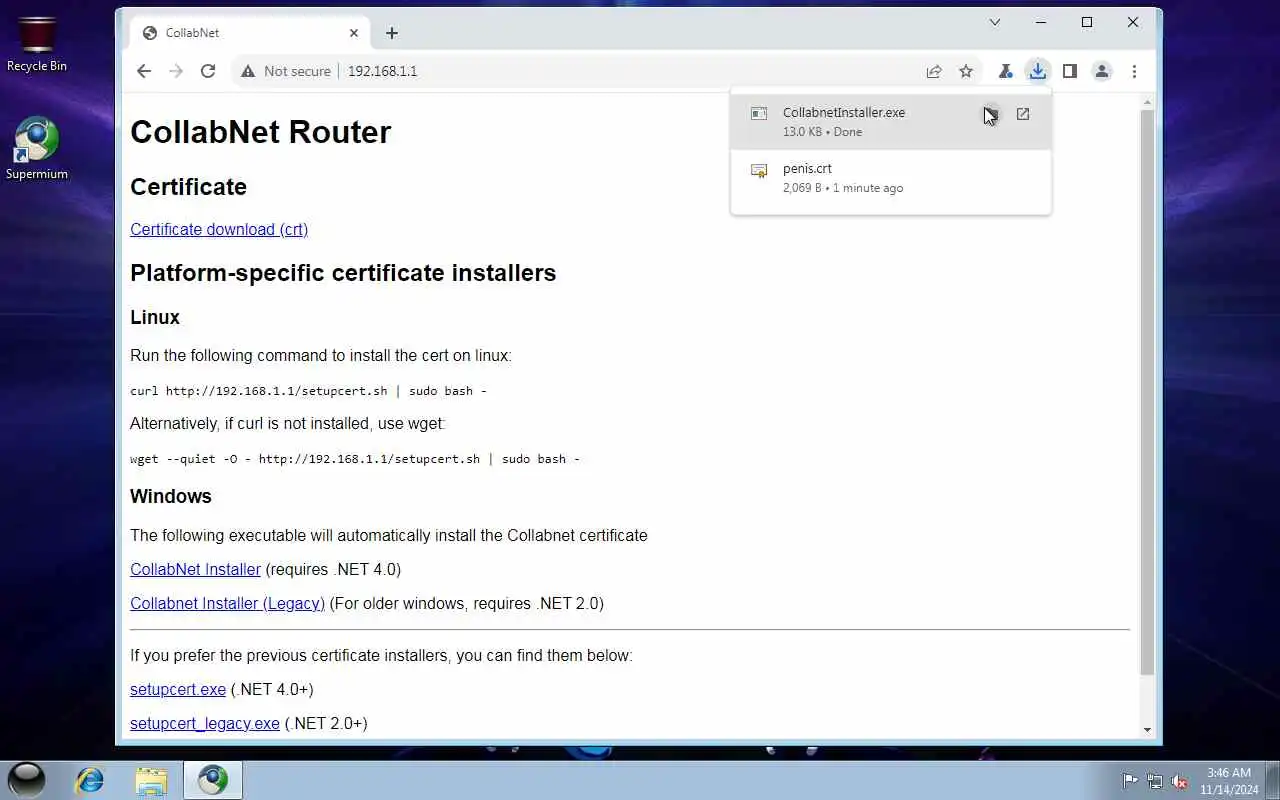
Task: Click the CollabNet Router heading
Action: click(x=261, y=132)
